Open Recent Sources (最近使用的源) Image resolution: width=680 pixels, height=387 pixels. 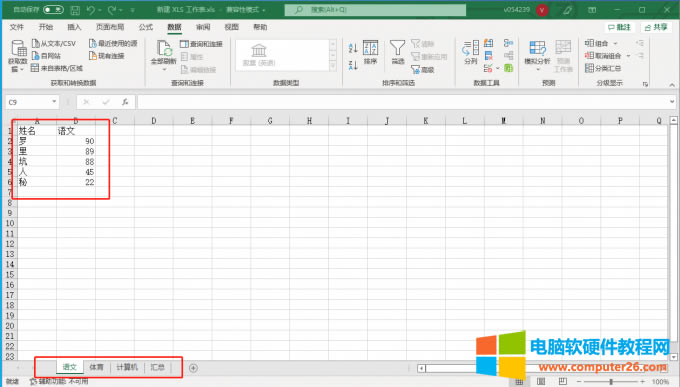[113, 43]
